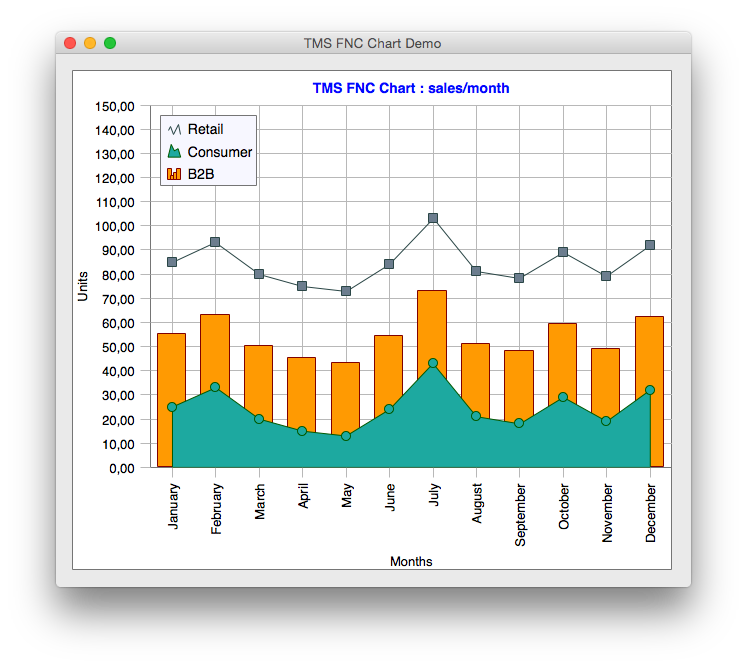Maximize window with the green button
Viewport: 747px width, 667px height.
pyautogui.click(x=110, y=43)
